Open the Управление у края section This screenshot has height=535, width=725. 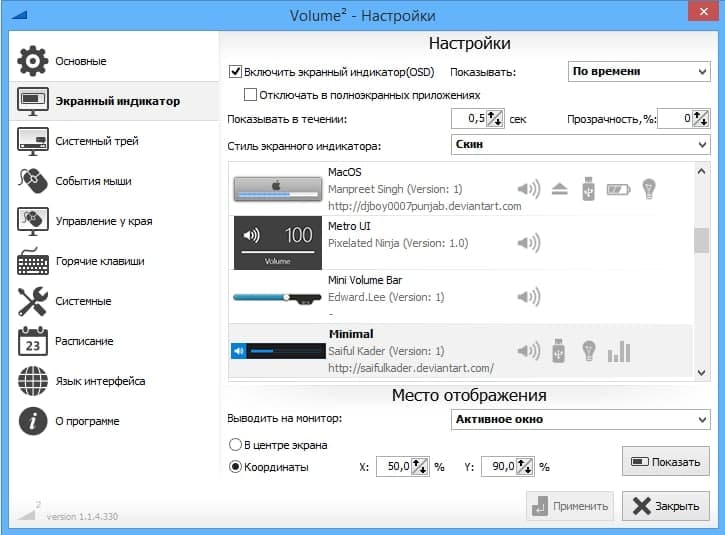(x=114, y=221)
